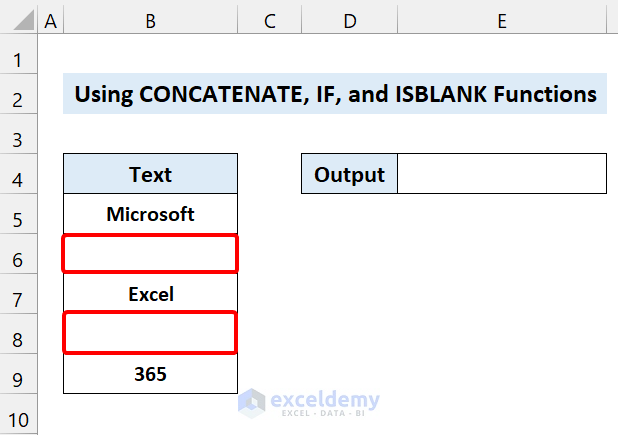Select the cell containing Excel
This screenshot has width=618, height=435.
point(150,294)
